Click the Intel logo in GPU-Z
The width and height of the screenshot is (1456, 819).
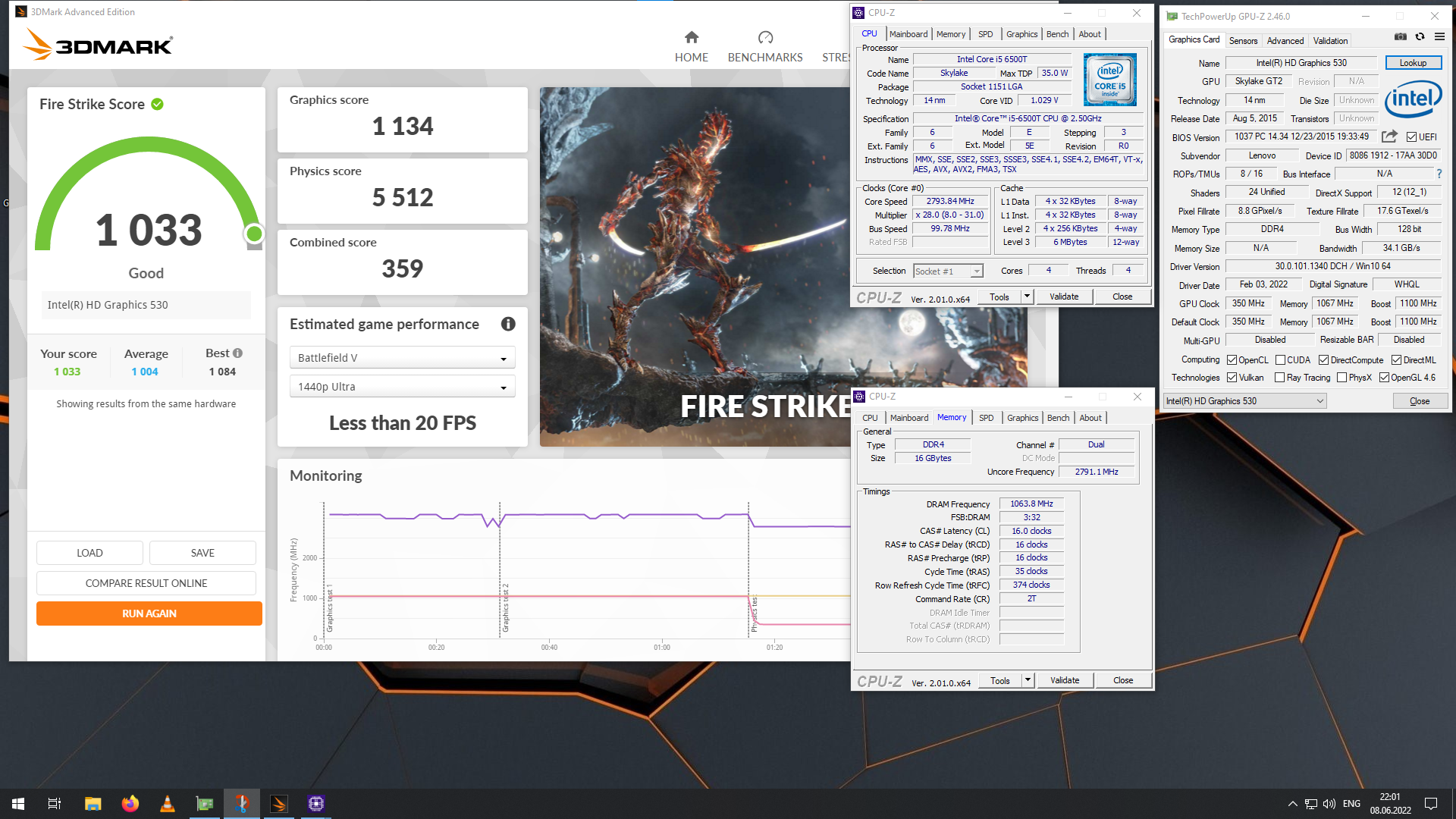pyautogui.click(x=1414, y=99)
